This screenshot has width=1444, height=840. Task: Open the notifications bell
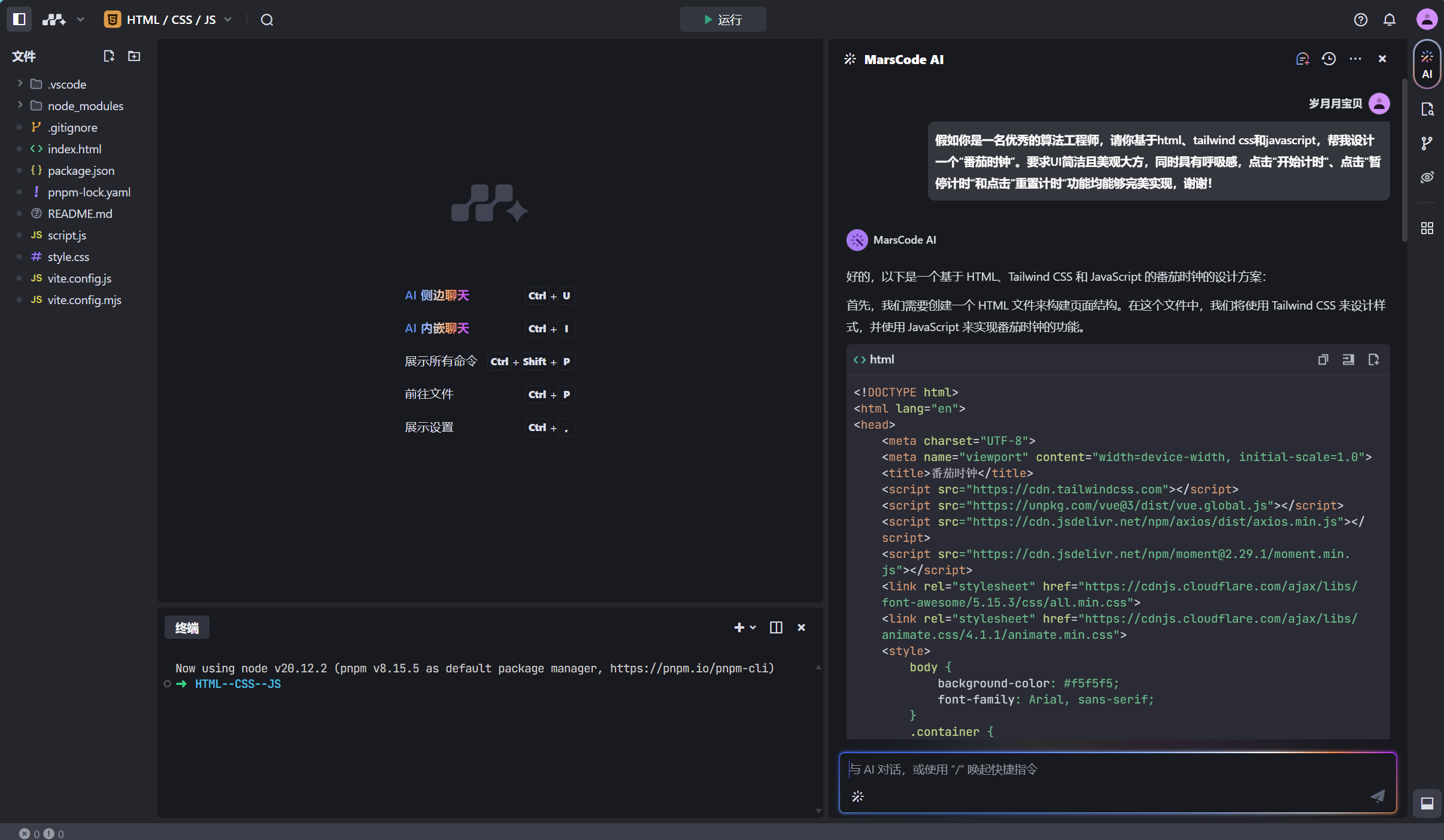pyautogui.click(x=1390, y=20)
